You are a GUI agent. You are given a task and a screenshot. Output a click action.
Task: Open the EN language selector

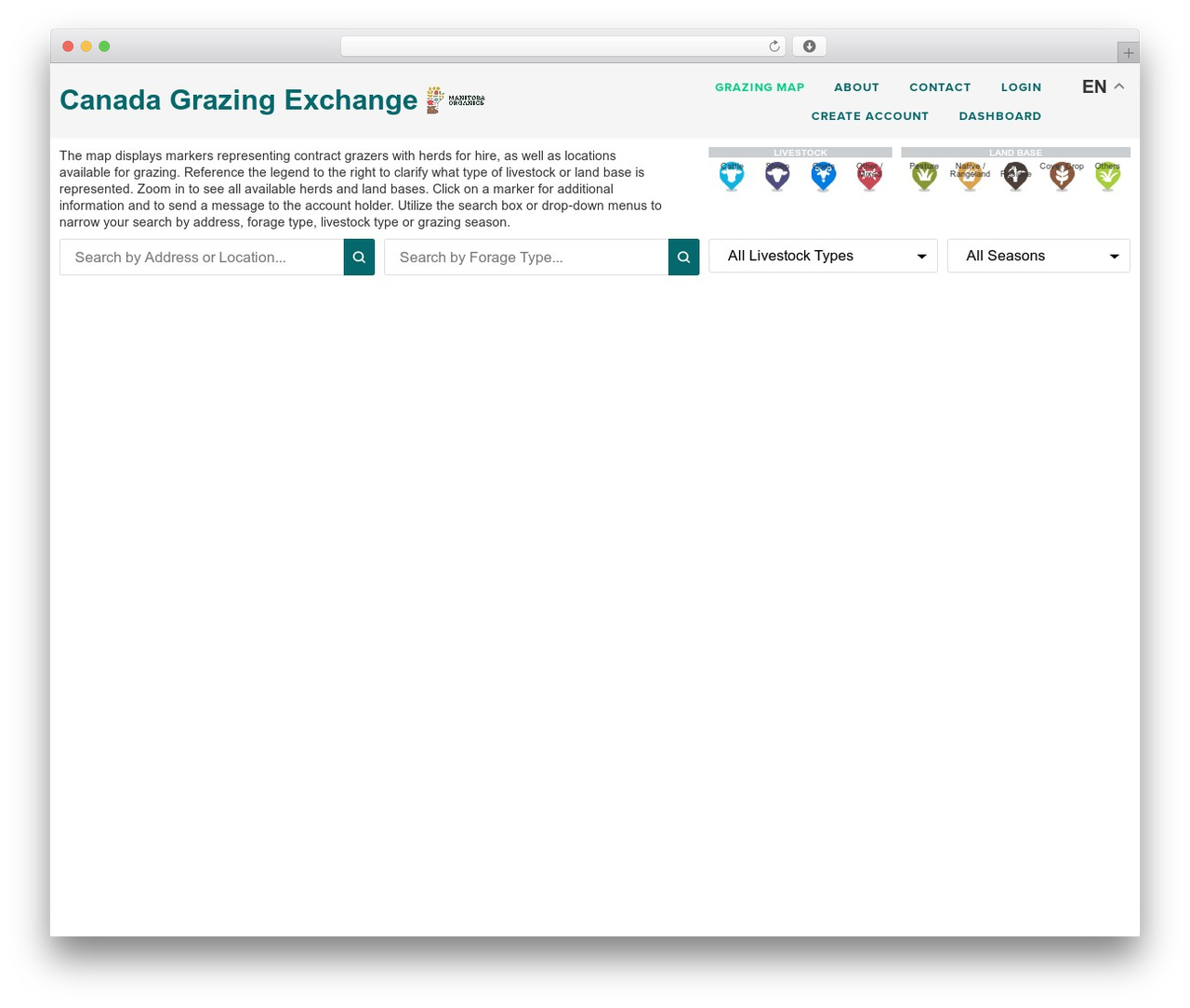pyautogui.click(x=1104, y=86)
